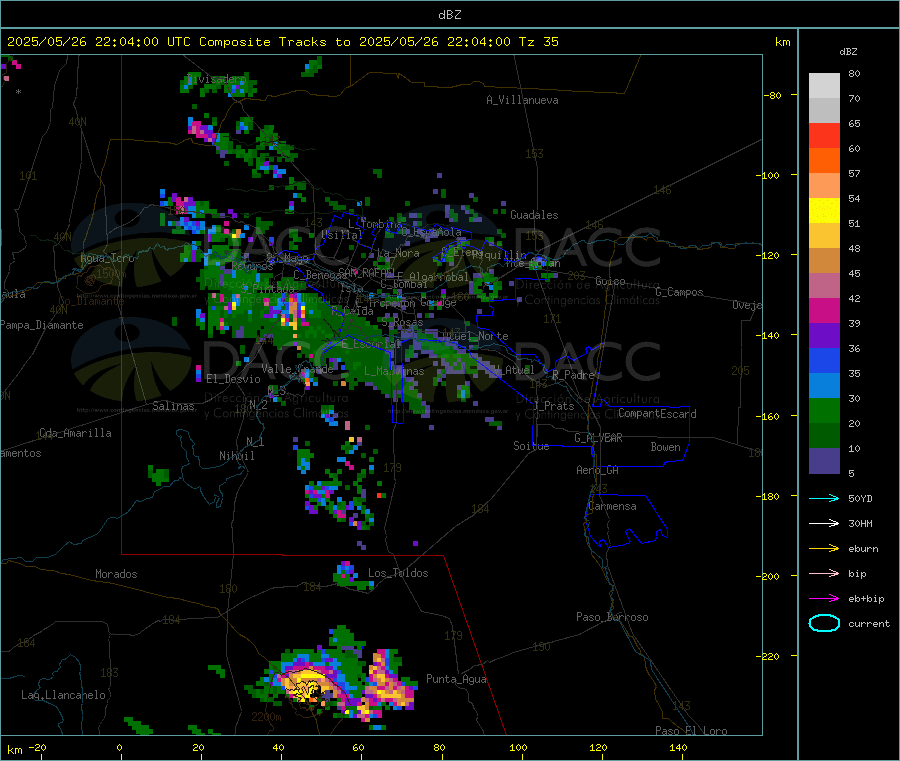Click the dBZ legend heading above the color scale

[x=848, y=52]
